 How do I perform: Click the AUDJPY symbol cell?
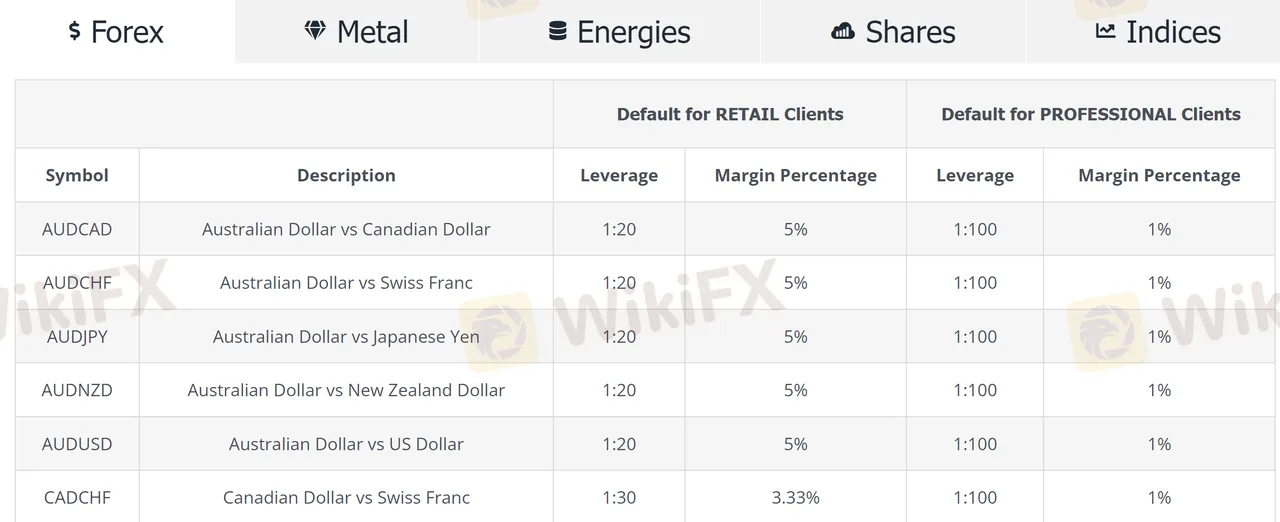77,337
